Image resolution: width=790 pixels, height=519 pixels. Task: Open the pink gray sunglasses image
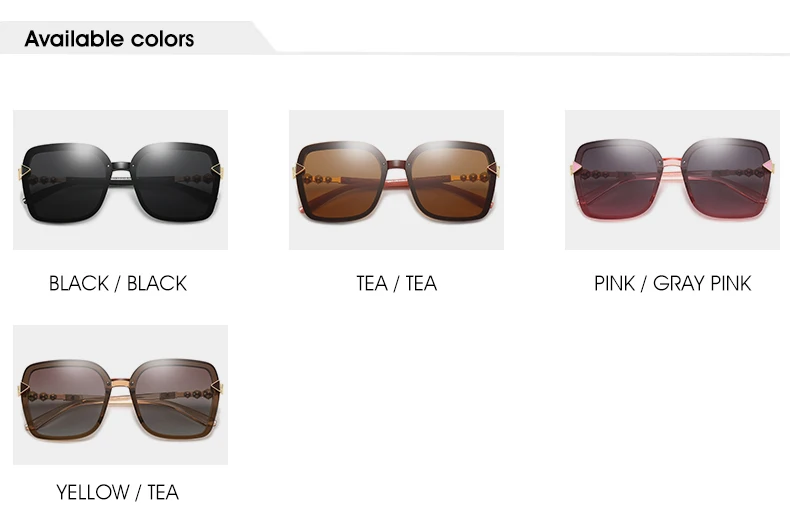point(672,180)
